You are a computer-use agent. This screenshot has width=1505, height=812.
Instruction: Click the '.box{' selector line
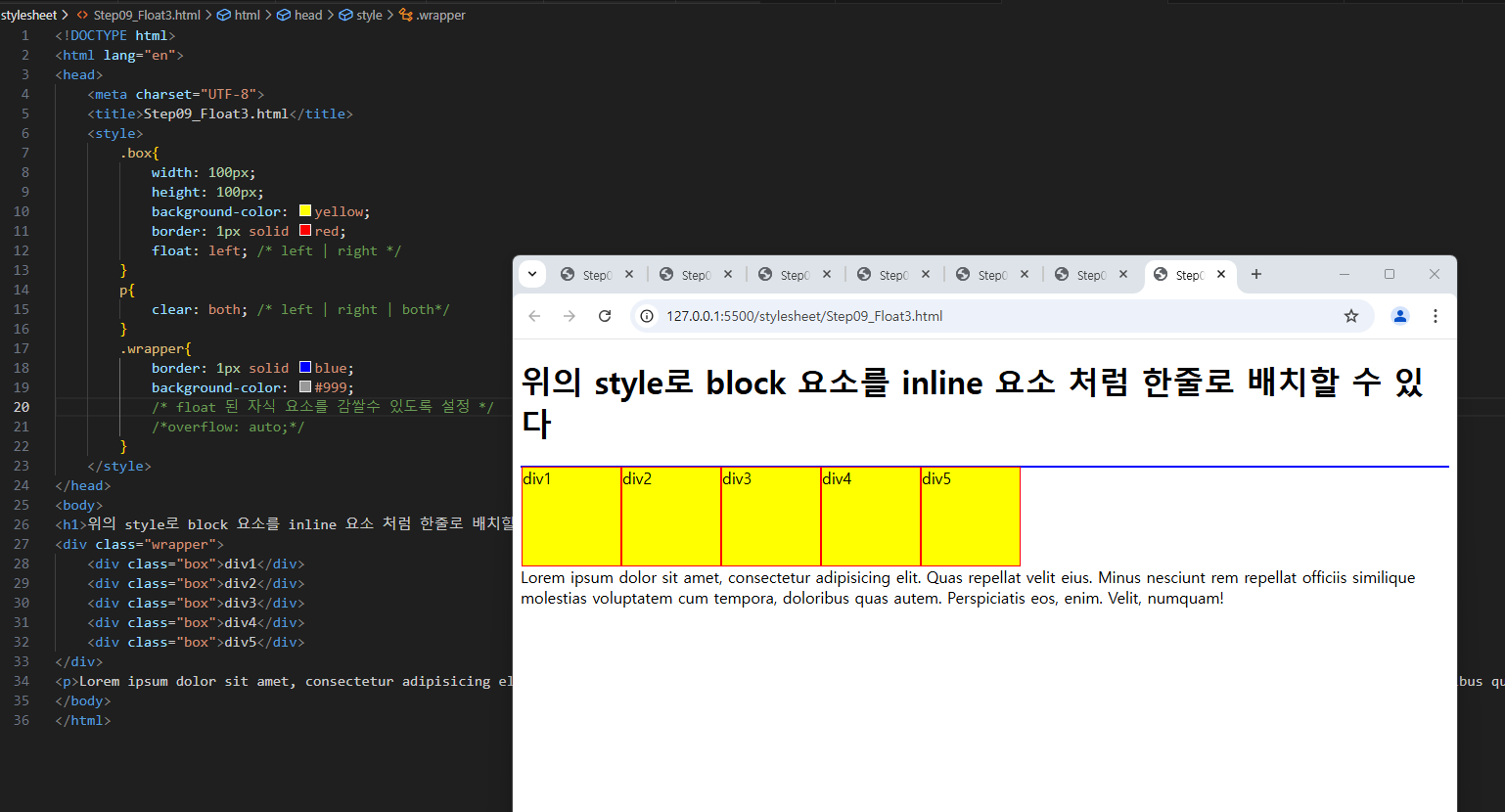[139, 153]
